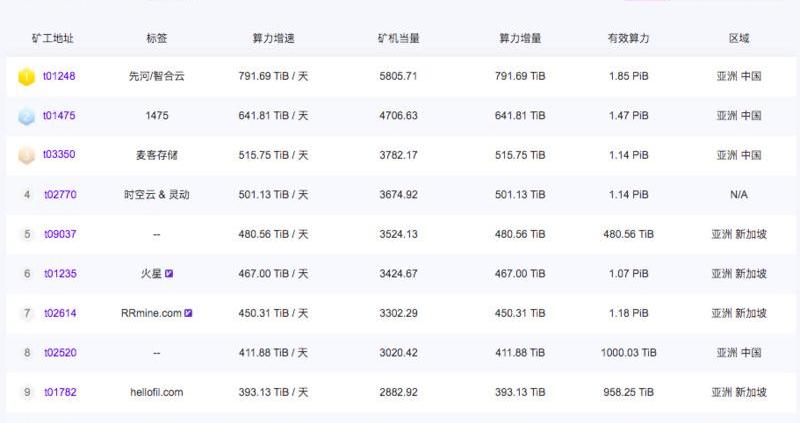Click the hellofil.com tag label
Screen dimensions: 800x423
(x=156, y=392)
